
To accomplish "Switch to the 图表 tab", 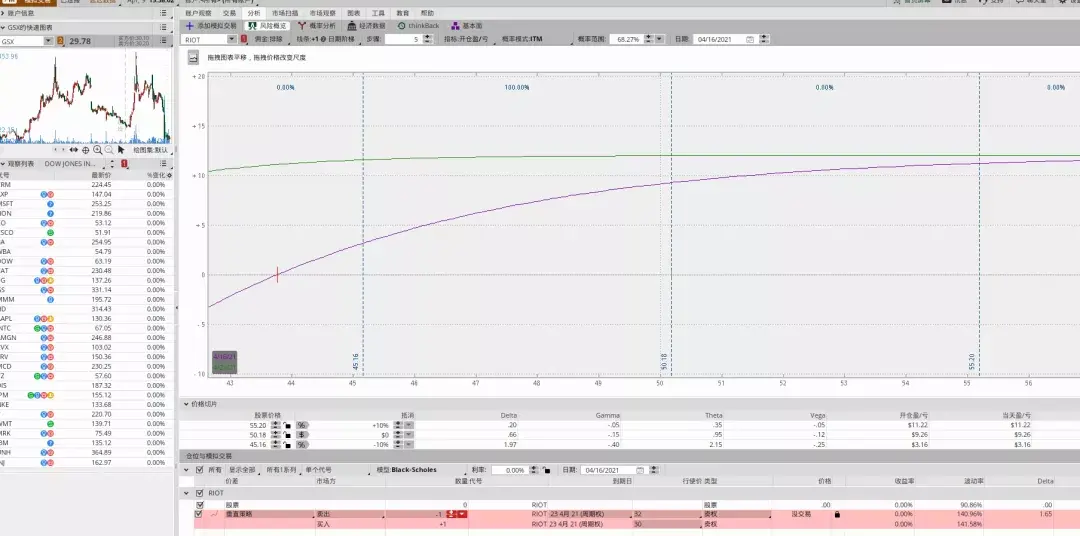I will point(353,13).
